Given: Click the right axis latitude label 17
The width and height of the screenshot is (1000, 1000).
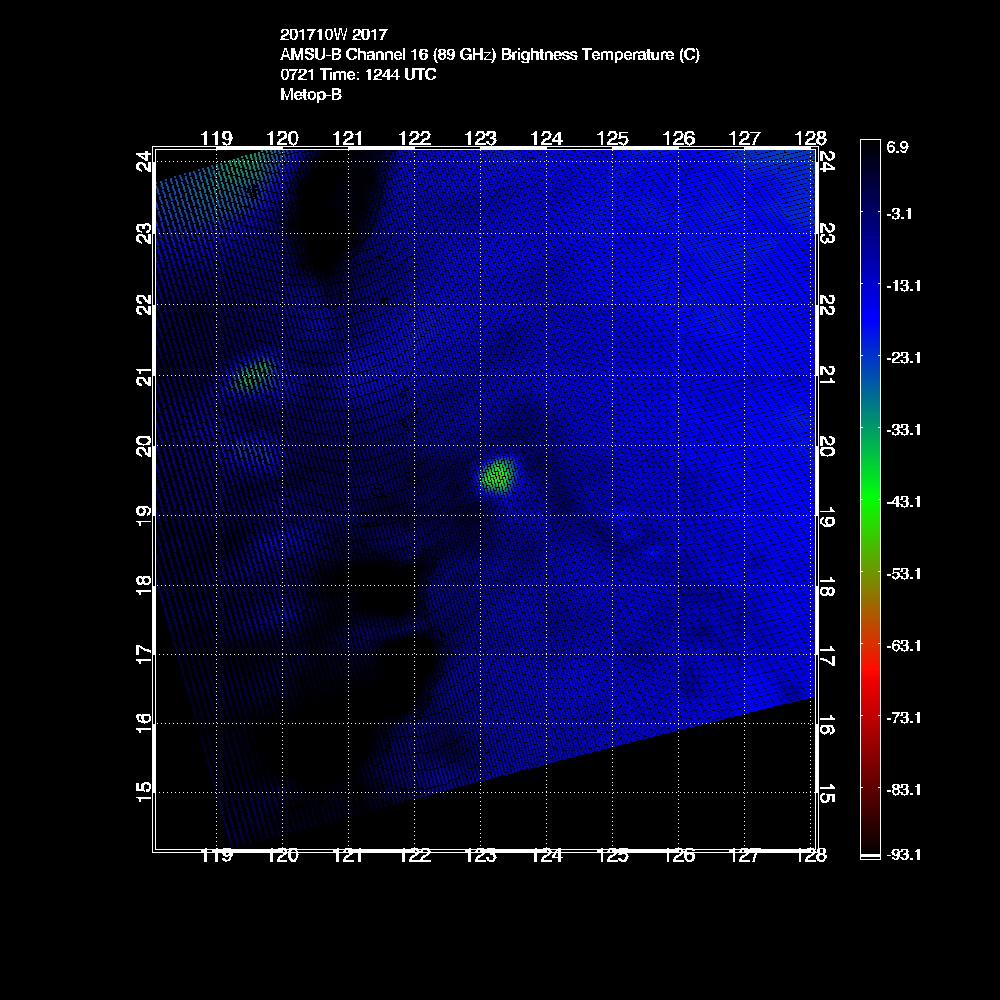Looking at the screenshot, I should pyautogui.click(x=826, y=656).
